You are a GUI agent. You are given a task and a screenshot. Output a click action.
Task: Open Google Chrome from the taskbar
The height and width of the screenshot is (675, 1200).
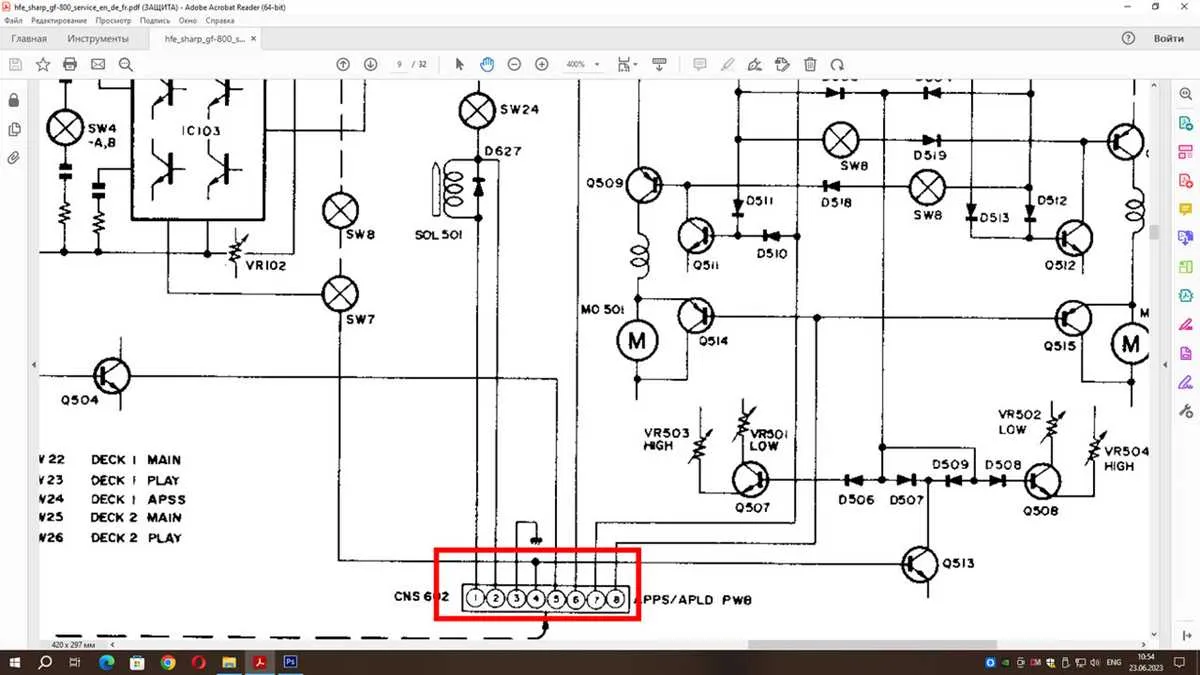[x=167, y=662]
